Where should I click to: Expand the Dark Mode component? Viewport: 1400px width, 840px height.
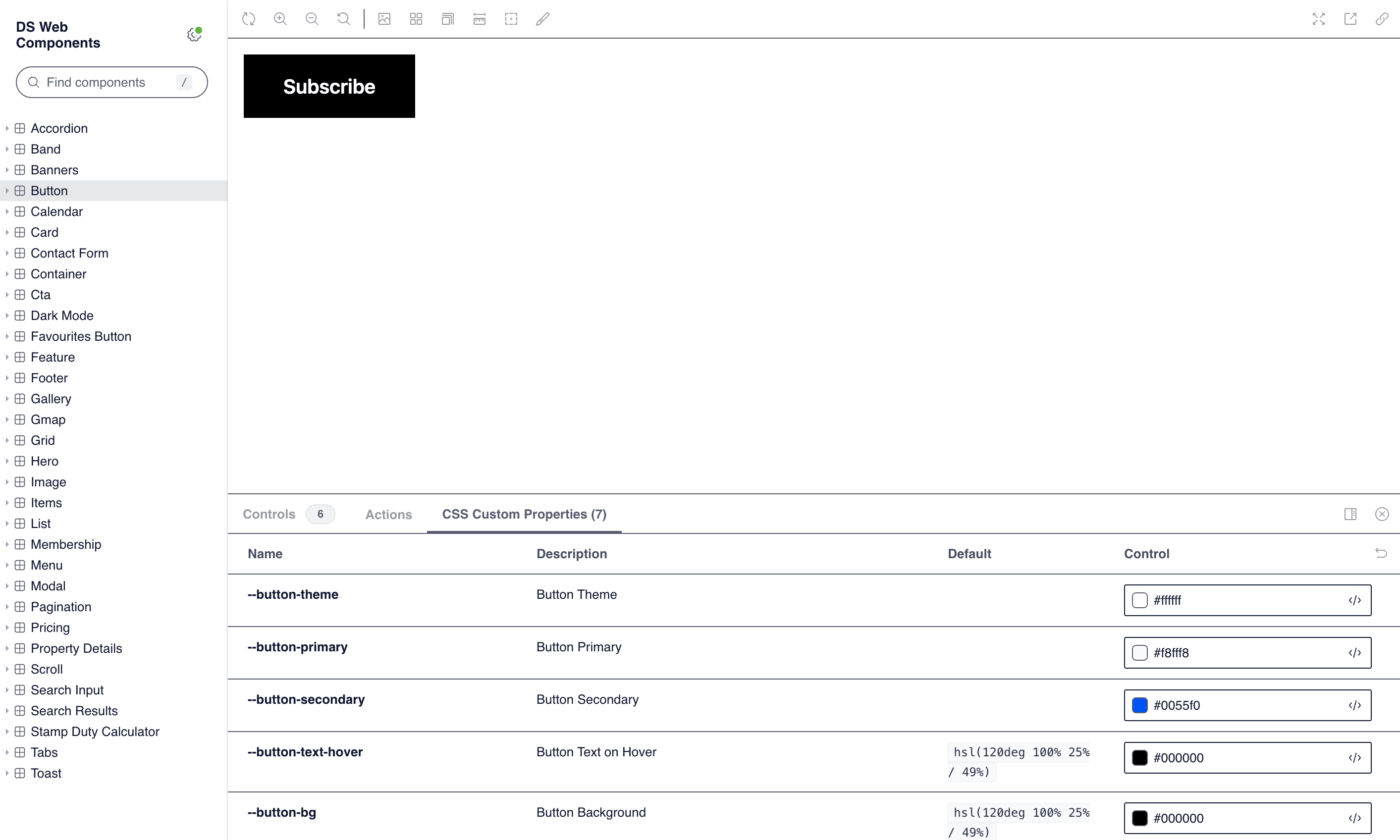coord(7,316)
